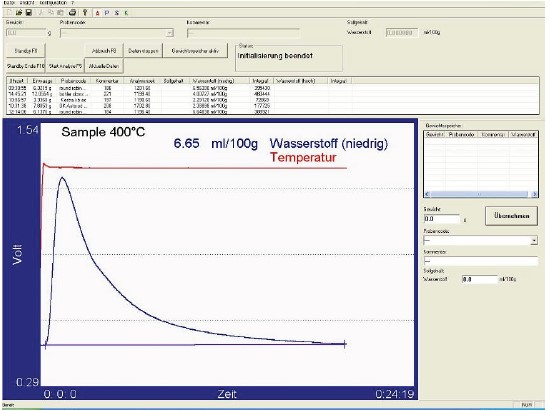Click the S toolbar icon
549x411 pixels.
click(x=117, y=13)
